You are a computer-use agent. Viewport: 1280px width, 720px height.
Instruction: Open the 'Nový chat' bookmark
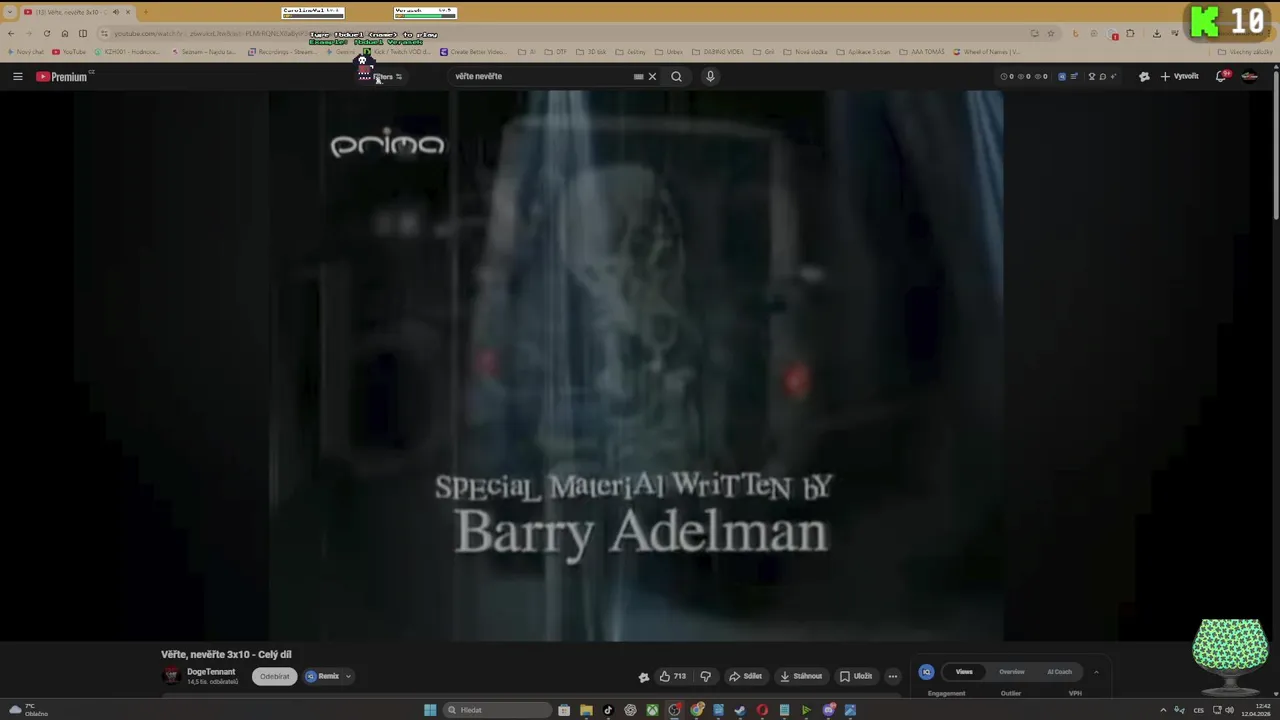pos(25,52)
